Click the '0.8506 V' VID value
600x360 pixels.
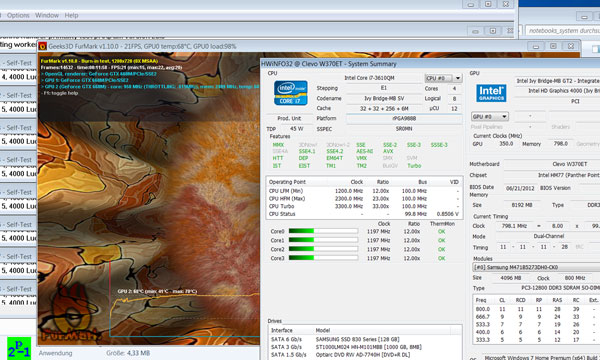447,214
